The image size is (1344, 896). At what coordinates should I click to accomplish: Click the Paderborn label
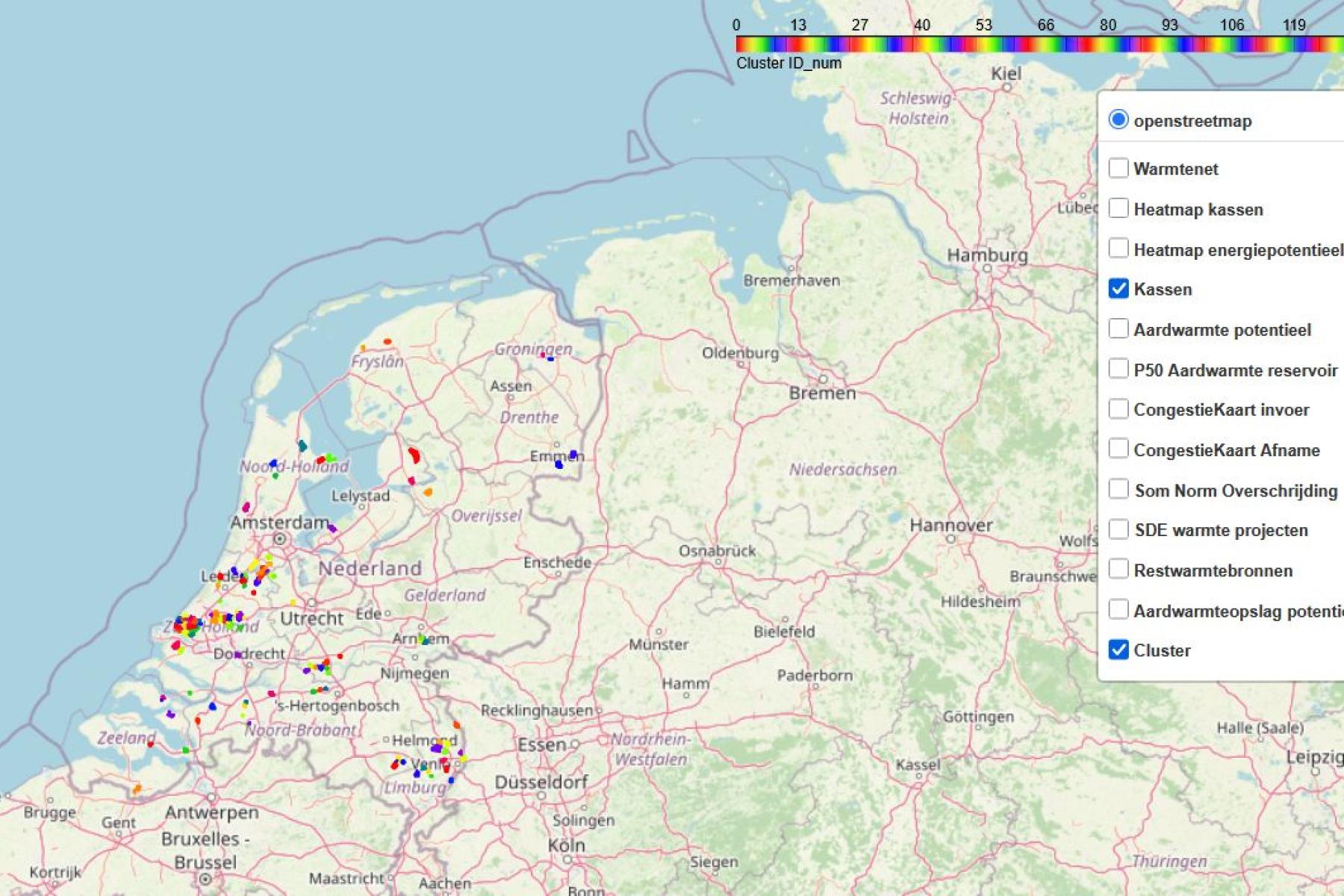815,675
